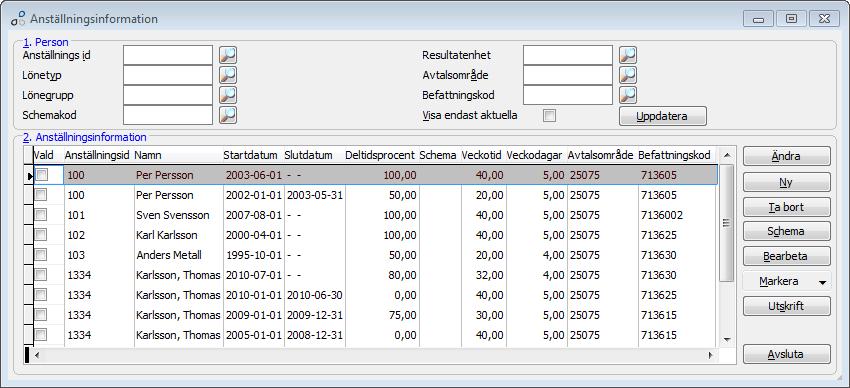
Task: Click the Ny button
Action: 787,182
